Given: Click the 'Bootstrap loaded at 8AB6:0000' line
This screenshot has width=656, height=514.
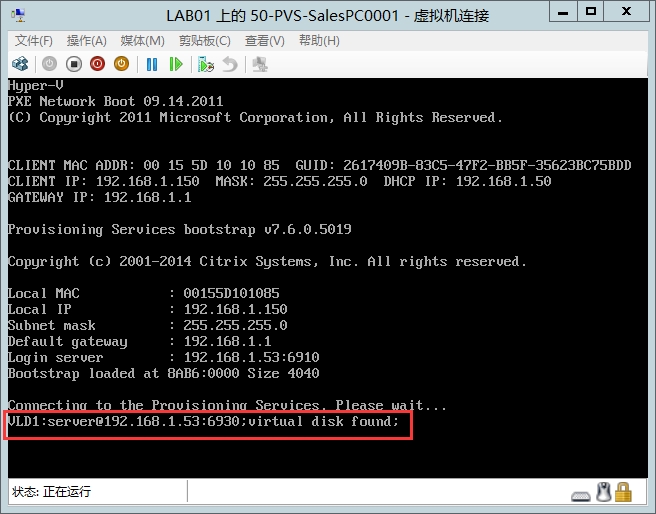Looking at the screenshot, I should 164,373.
